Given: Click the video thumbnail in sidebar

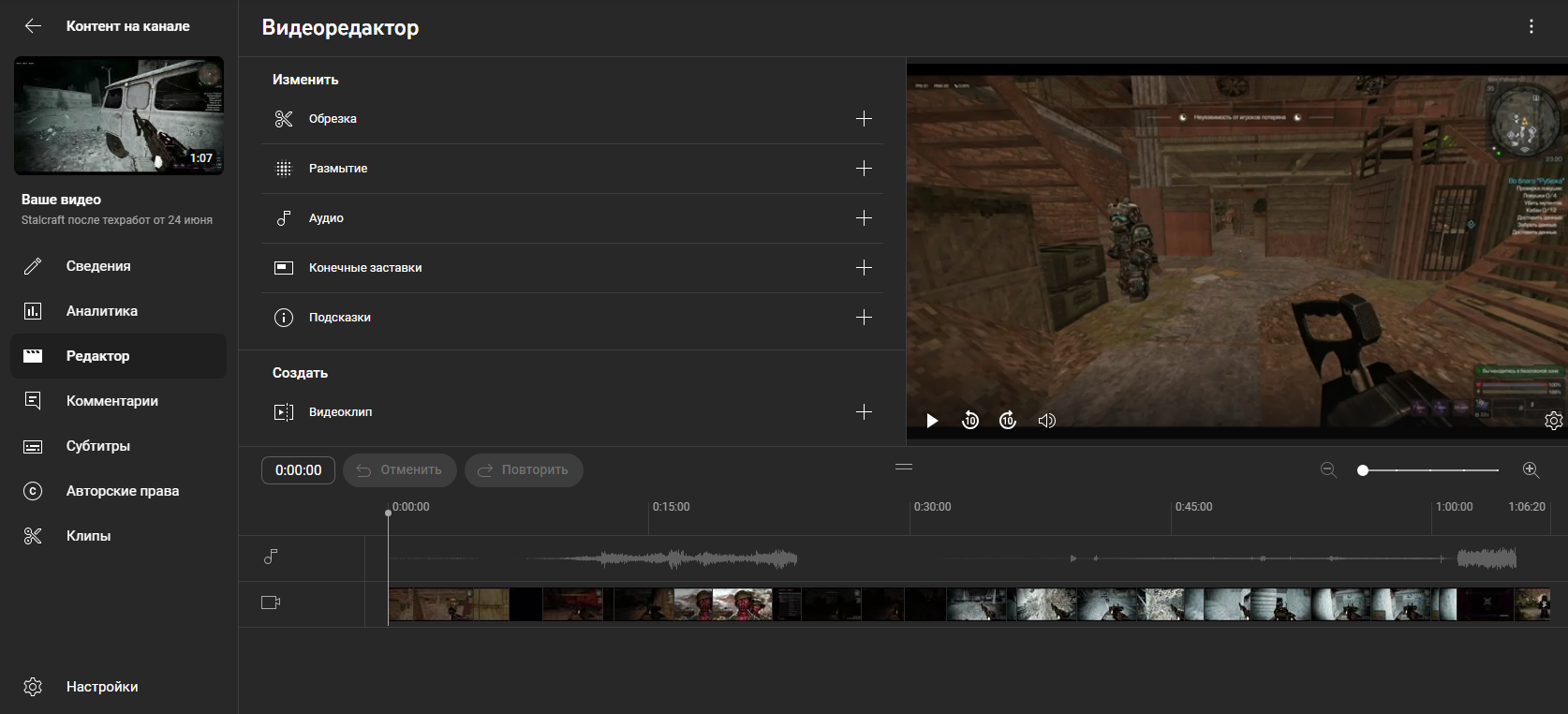Looking at the screenshot, I should click(119, 115).
